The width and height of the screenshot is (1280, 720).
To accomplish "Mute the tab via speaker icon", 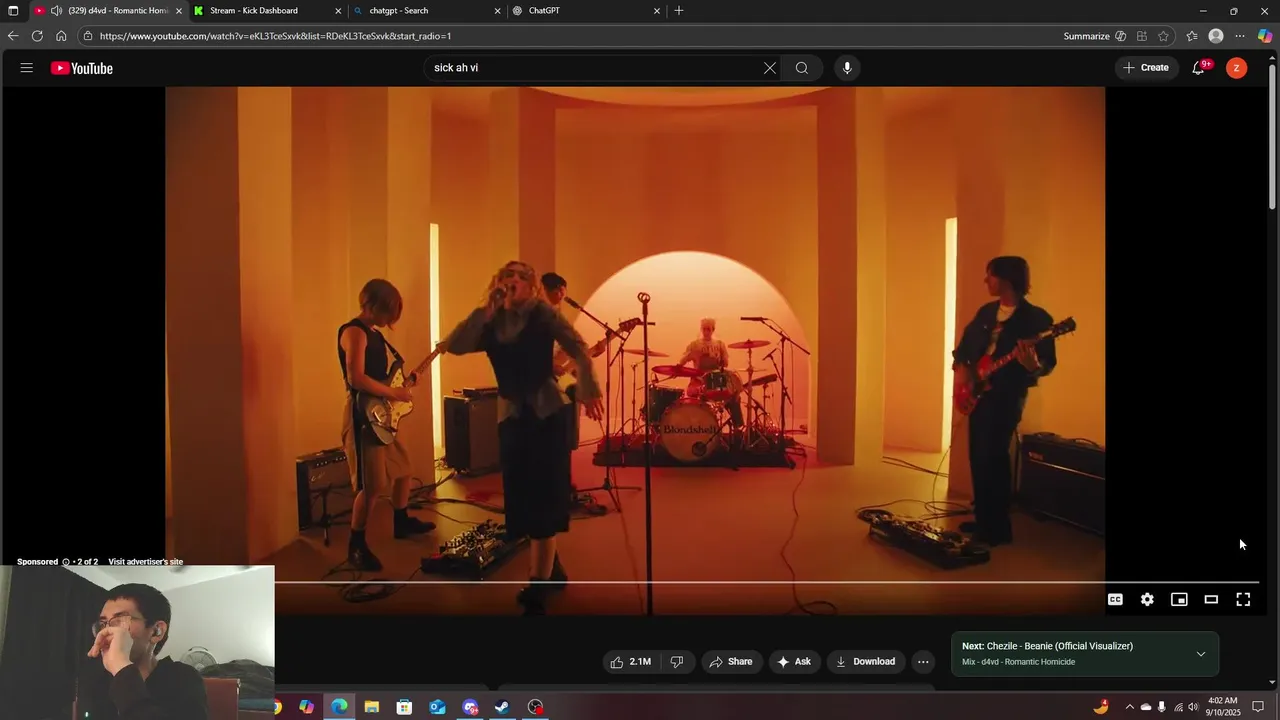I will 56,11.
